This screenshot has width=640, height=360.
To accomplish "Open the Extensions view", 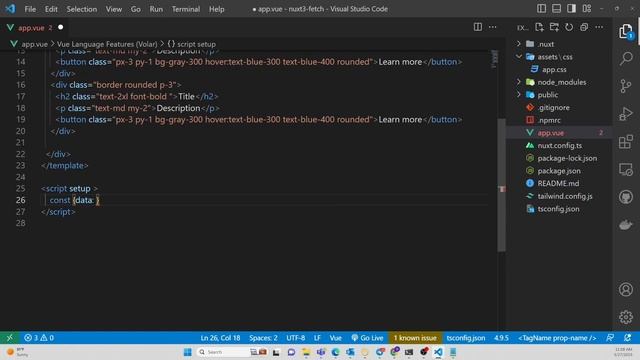I will point(626,142).
